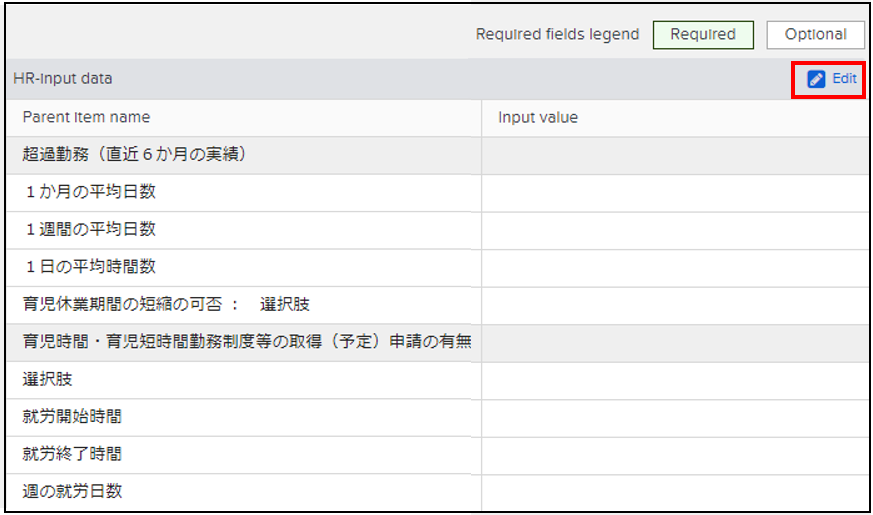Click the input value cell for 週の就労日数
The width and height of the screenshot is (873, 515).
point(674,492)
